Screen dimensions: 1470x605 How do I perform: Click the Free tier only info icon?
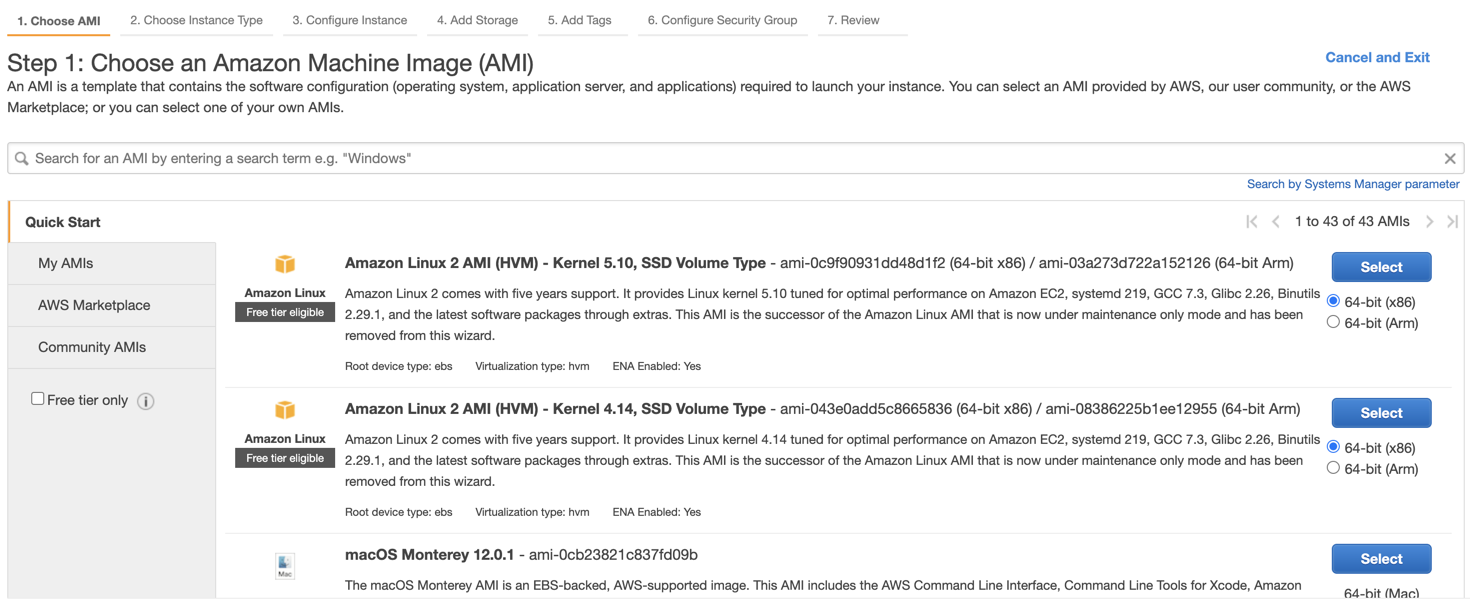coord(146,401)
